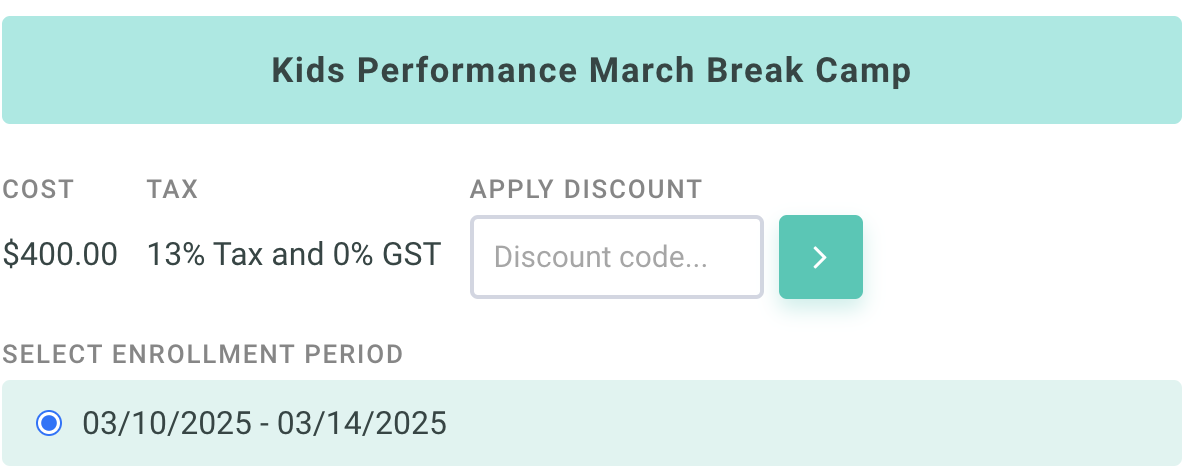This screenshot has width=1196, height=468.
Task: Click the green arrow apply discount button
Action: pos(820,257)
